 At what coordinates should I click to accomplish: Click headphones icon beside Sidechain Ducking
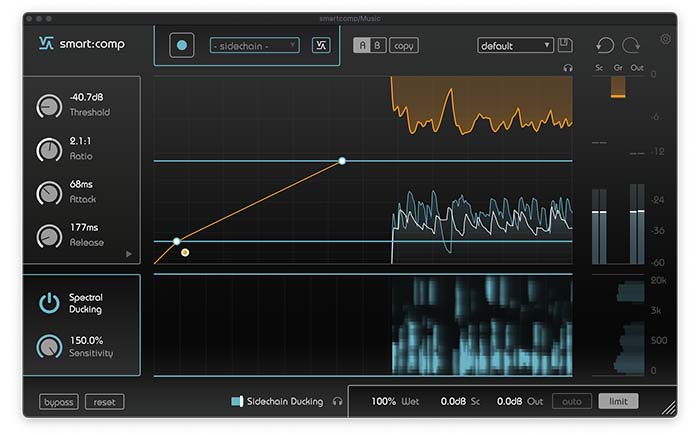point(338,402)
